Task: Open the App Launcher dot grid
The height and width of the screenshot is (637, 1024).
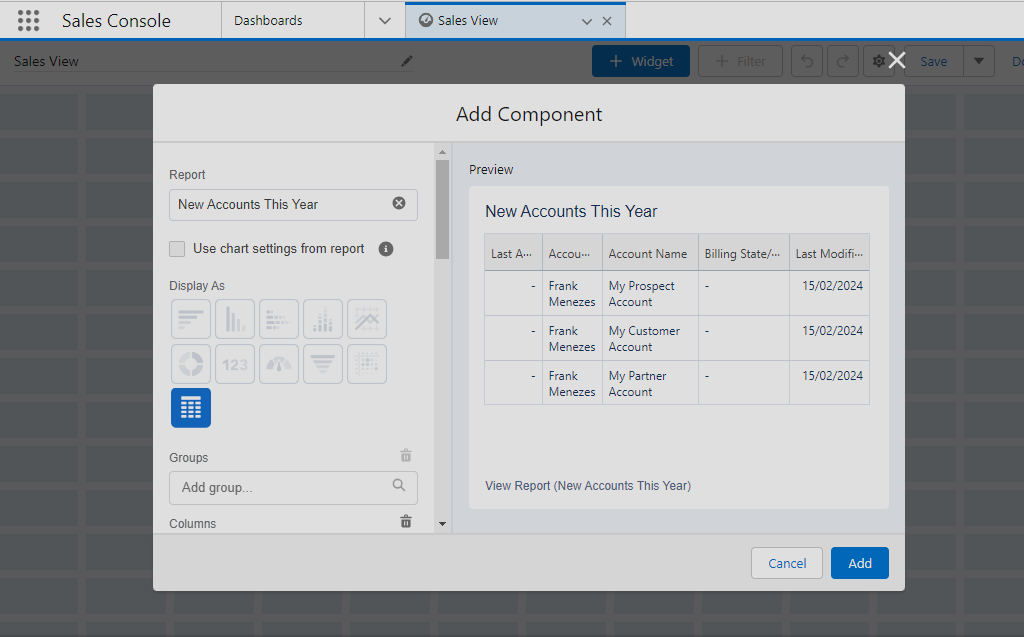Action: [x=28, y=20]
